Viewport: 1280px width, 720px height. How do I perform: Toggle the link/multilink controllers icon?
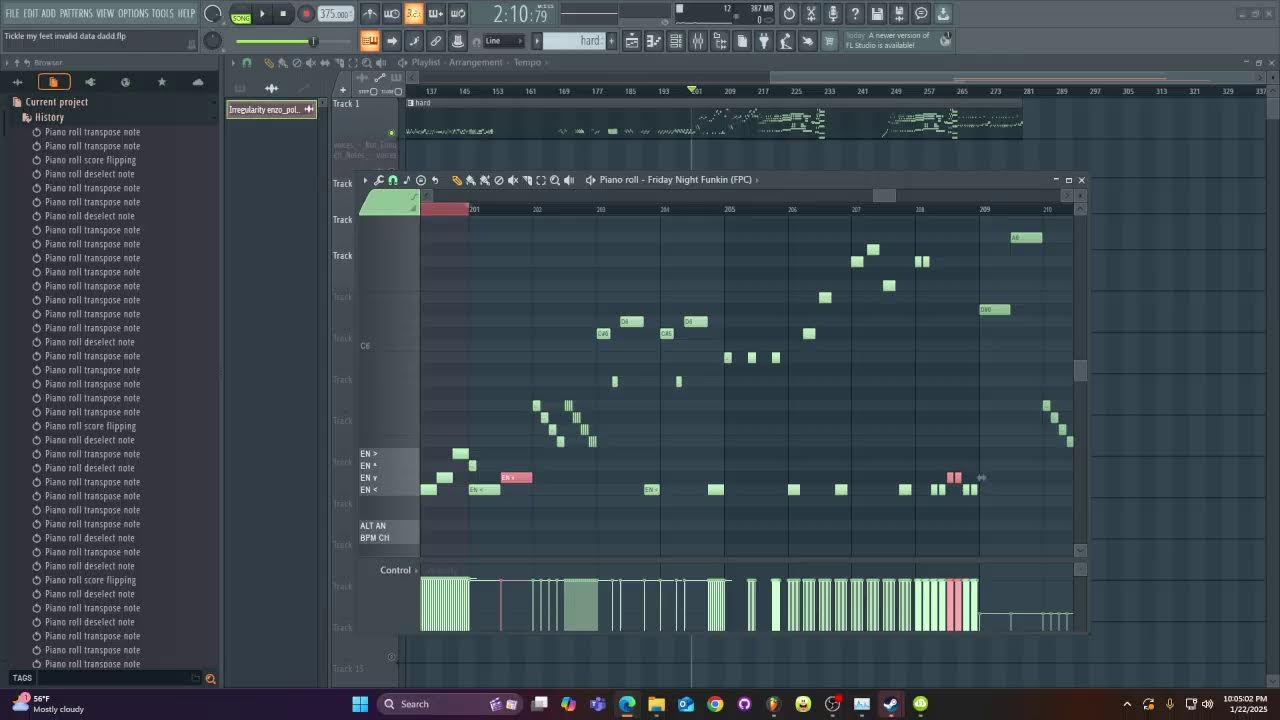(x=436, y=41)
